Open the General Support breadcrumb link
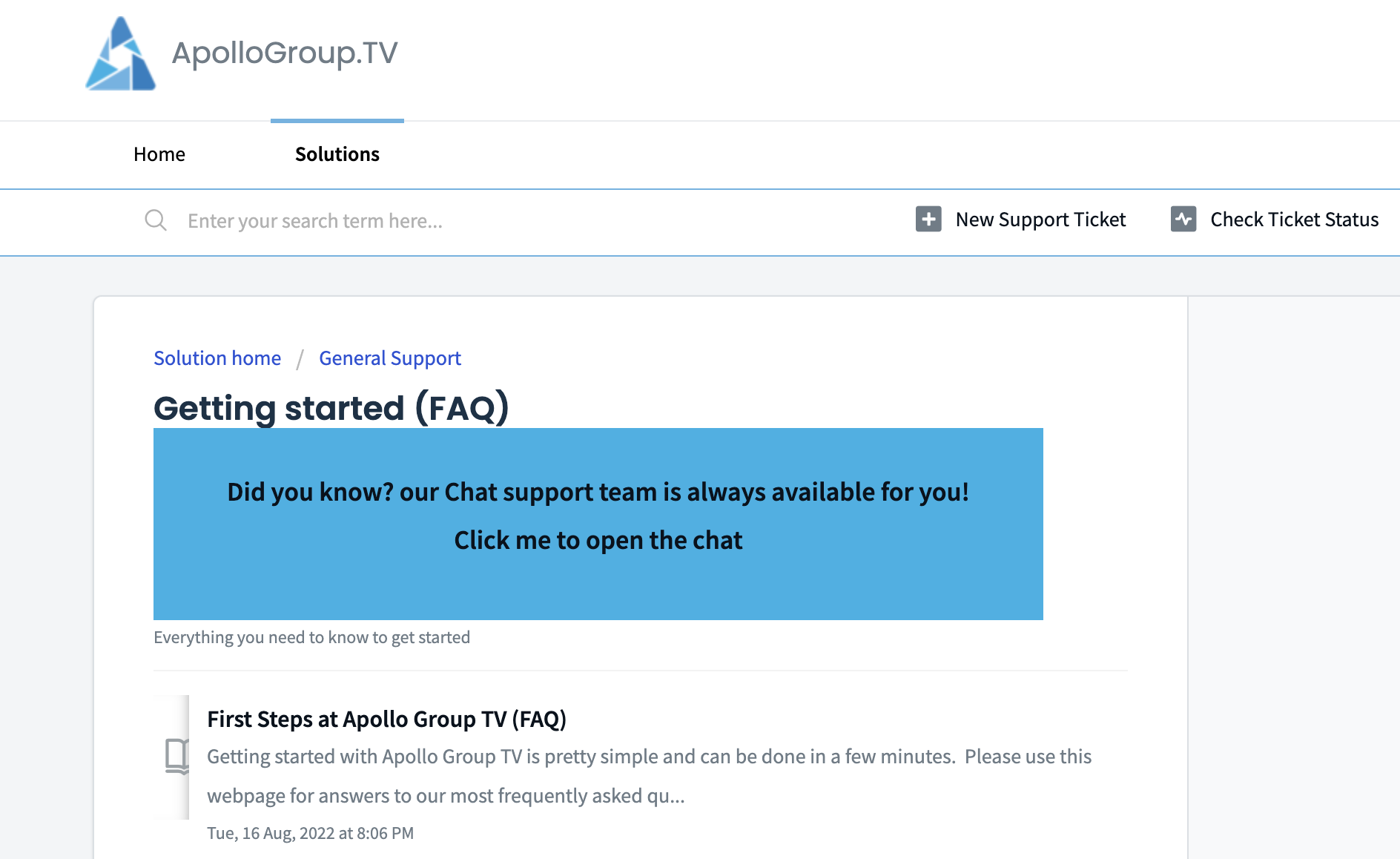Image resolution: width=1400 pixels, height=859 pixels. click(390, 358)
